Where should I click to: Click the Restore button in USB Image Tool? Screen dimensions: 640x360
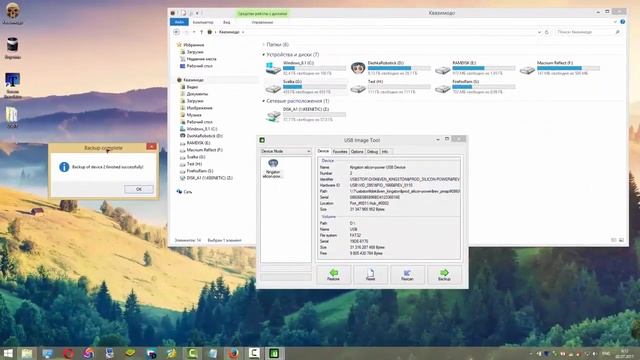point(333,275)
